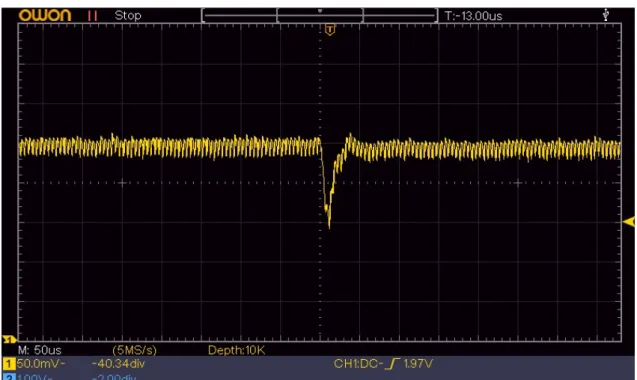Click the (5MS/s) sample rate readout
This screenshot has height=380, width=637.
pos(134,350)
